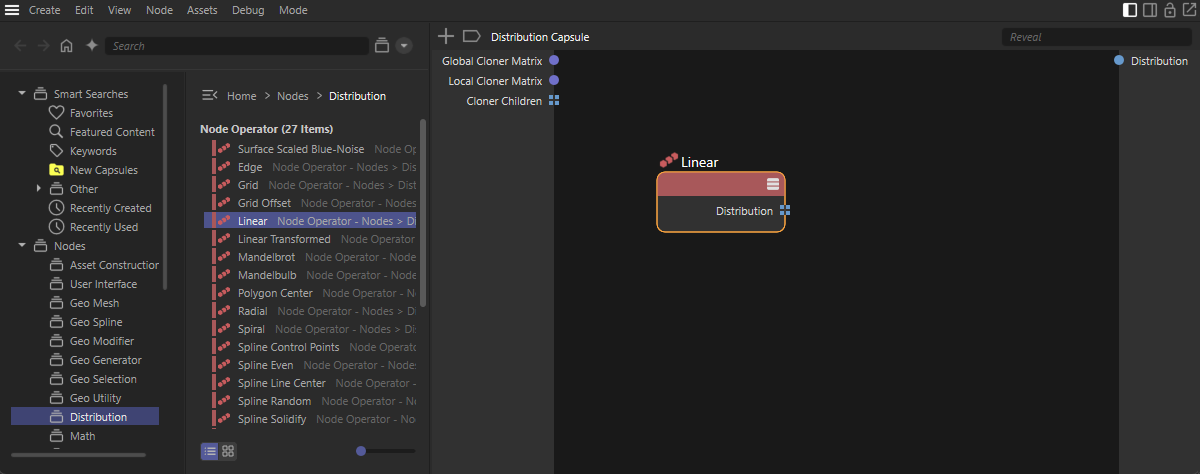Toggle the left side panel layout icon
This screenshot has height=474, width=1200.
click(x=1130, y=10)
